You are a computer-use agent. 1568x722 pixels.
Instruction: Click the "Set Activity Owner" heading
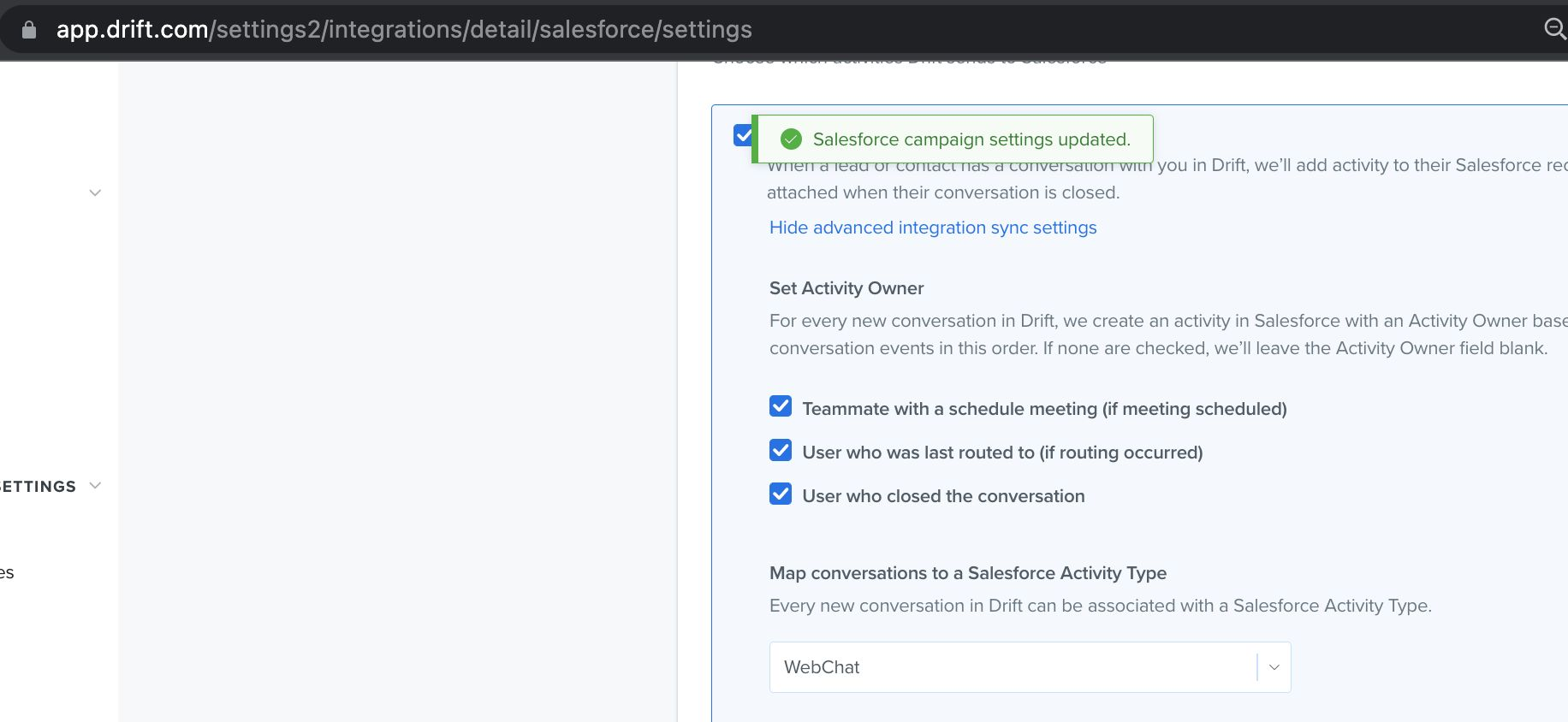point(846,288)
